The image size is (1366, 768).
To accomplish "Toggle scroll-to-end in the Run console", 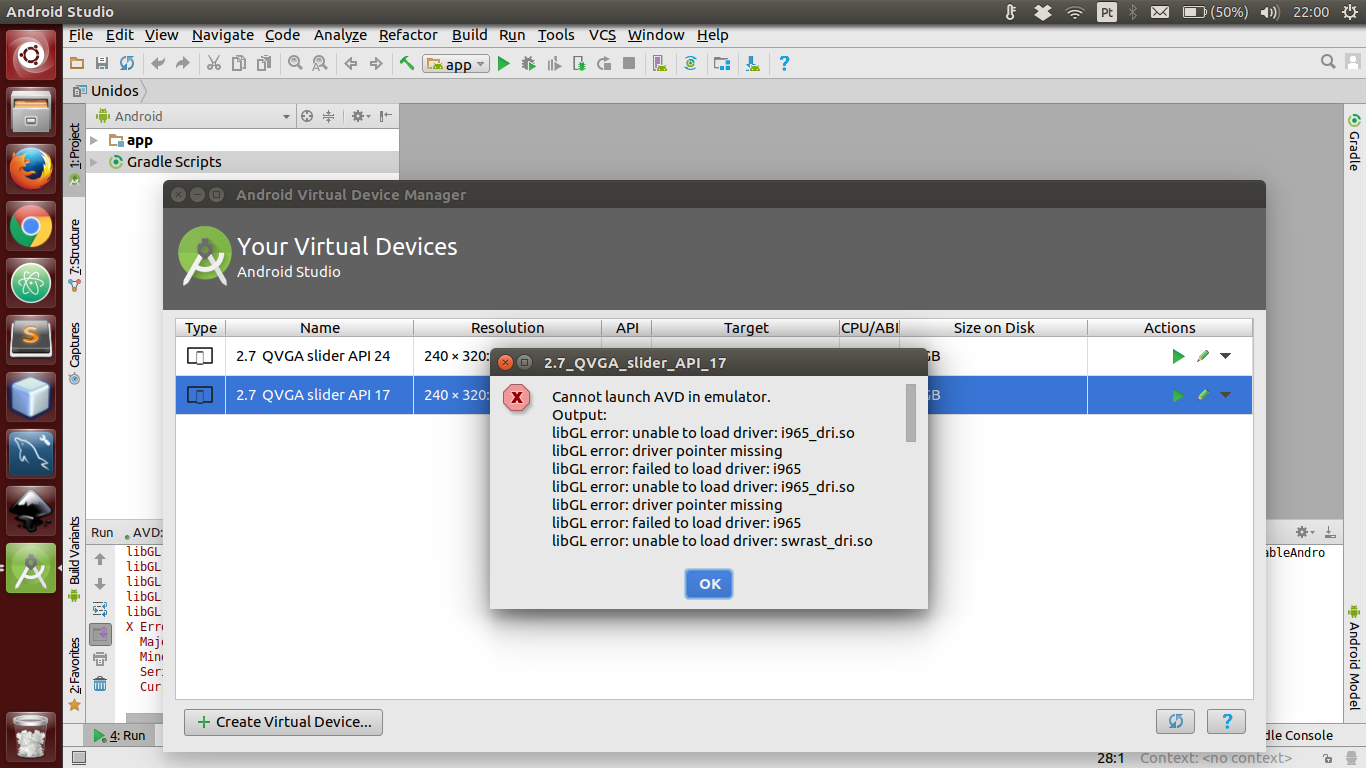I will (100, 634).
